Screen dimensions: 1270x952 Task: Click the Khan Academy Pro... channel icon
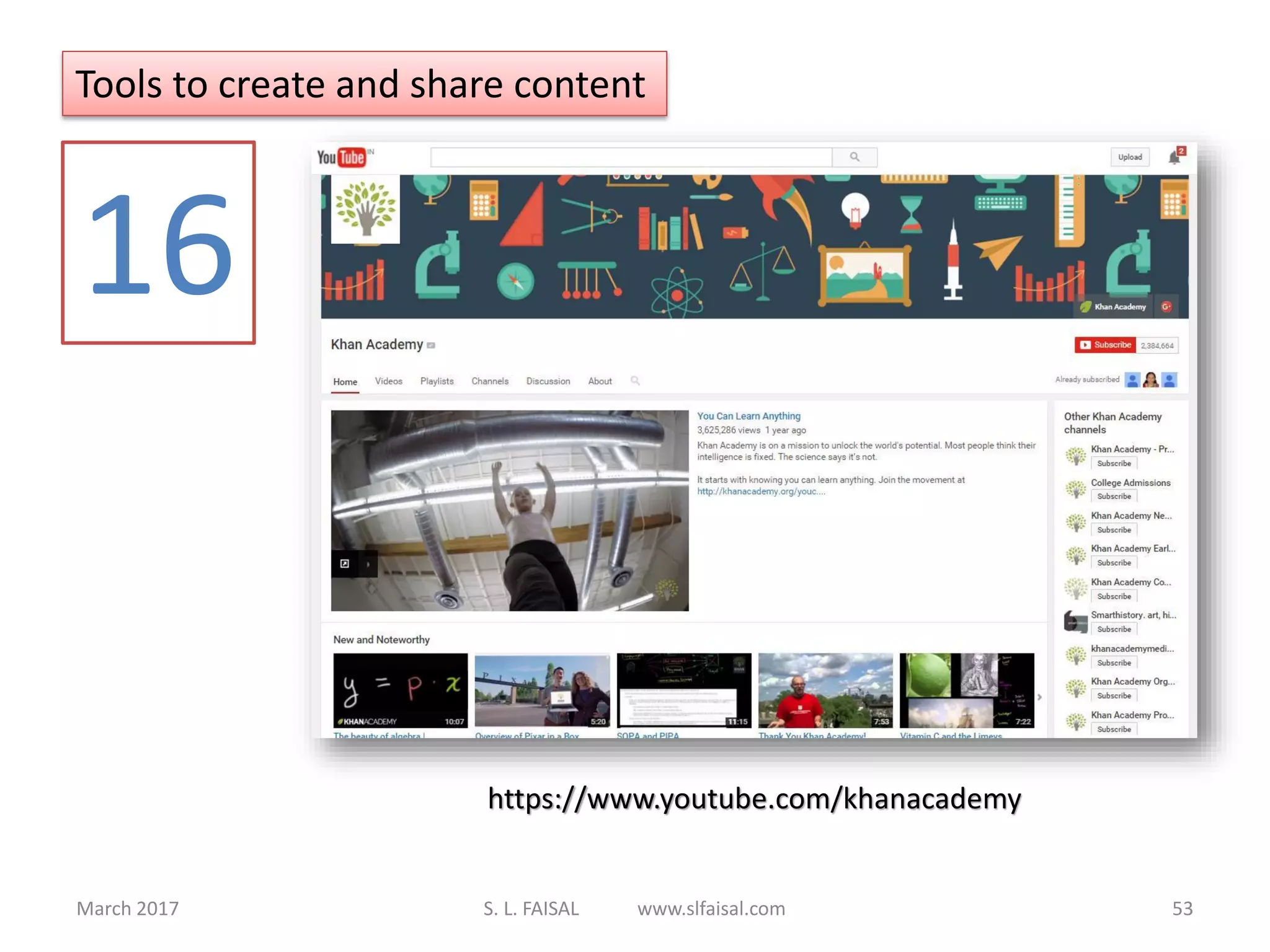[x=1075, y=721]
